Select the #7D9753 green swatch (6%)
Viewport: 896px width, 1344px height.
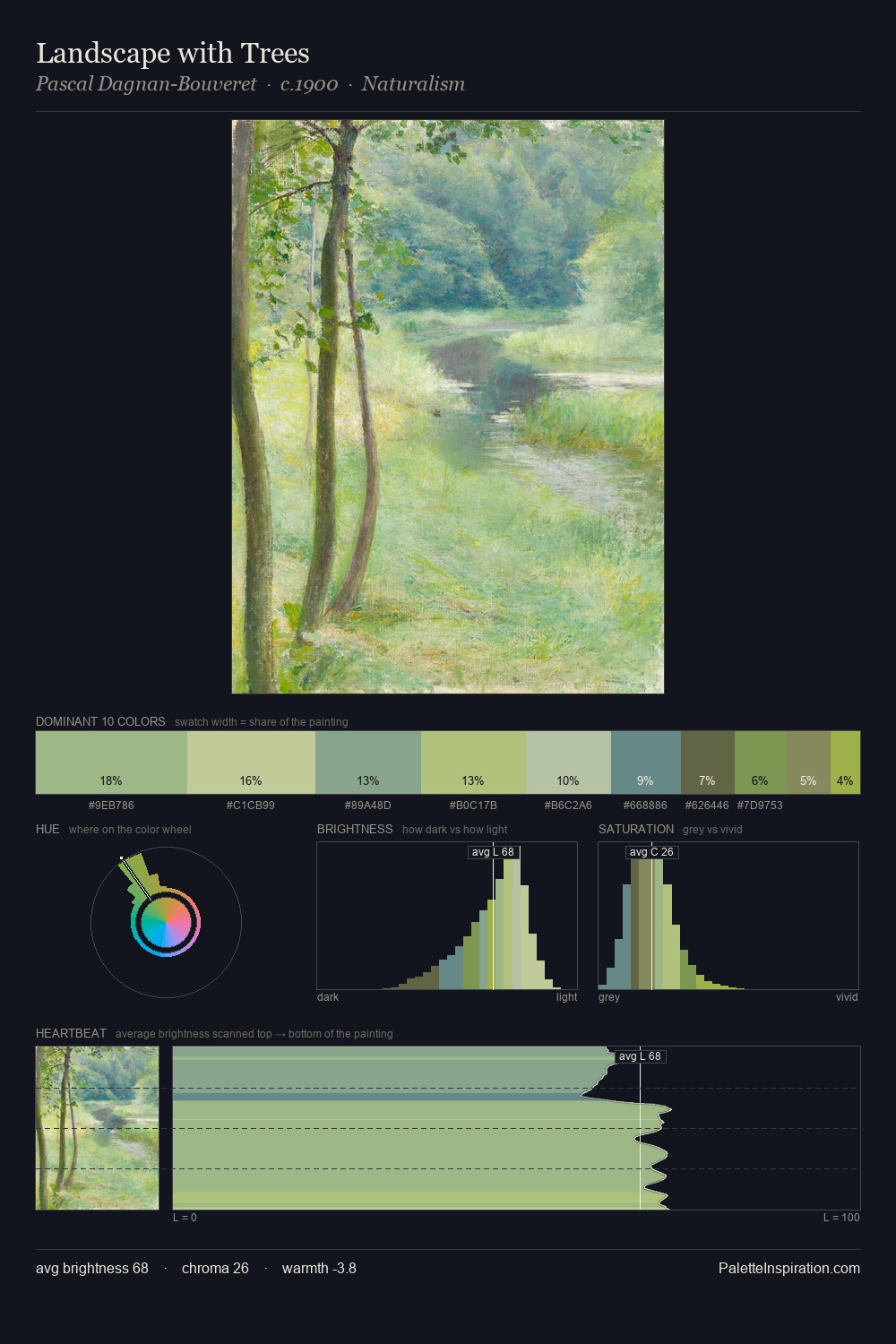[x=761, y=762]
